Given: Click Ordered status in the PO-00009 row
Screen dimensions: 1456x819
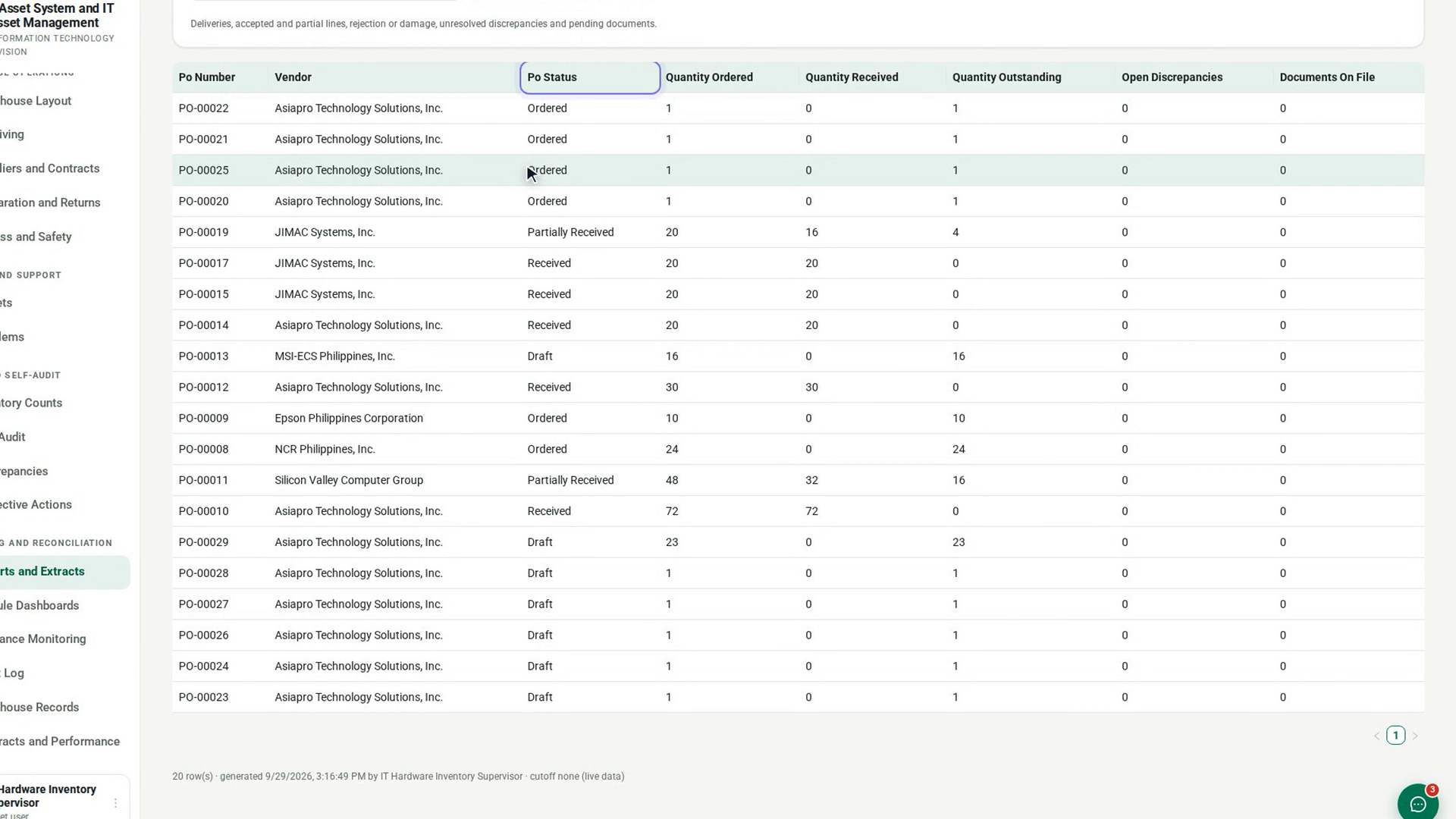Looking at the screenshot, I should pos(547,419).
